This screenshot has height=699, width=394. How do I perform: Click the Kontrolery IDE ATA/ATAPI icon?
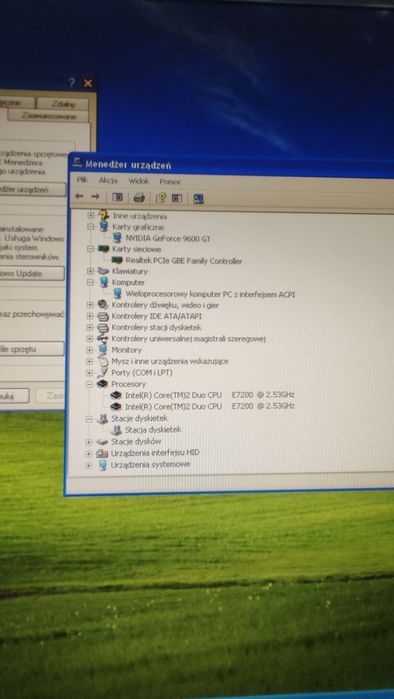(103, 316)
